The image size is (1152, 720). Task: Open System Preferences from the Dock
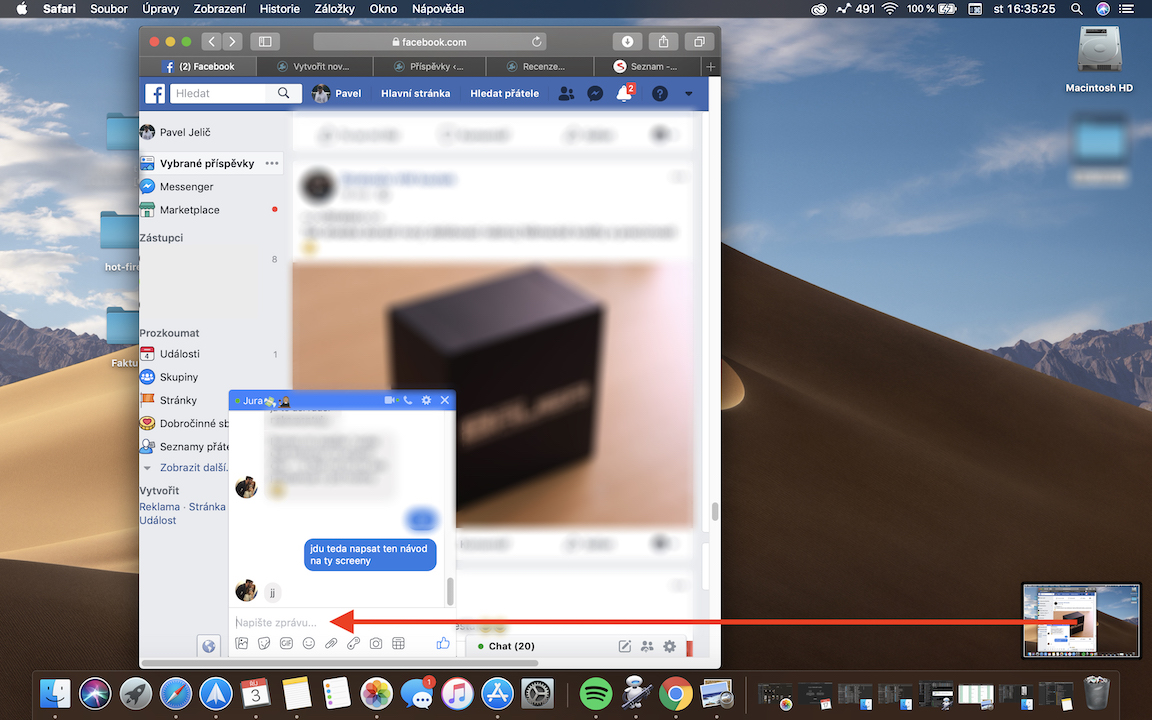coord(537,694)
